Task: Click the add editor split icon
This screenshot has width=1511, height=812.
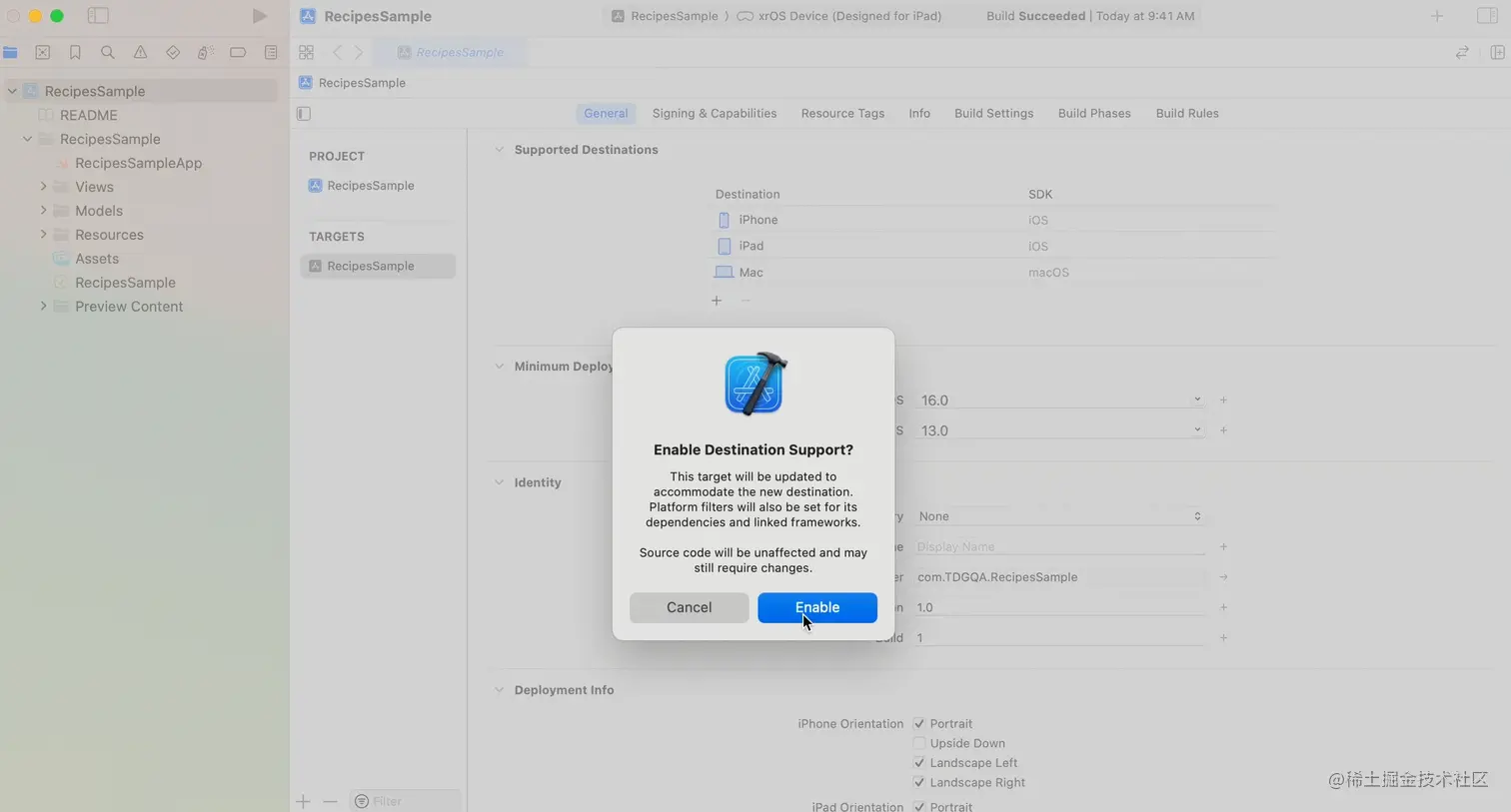Action: click(x=1497, y=52)
